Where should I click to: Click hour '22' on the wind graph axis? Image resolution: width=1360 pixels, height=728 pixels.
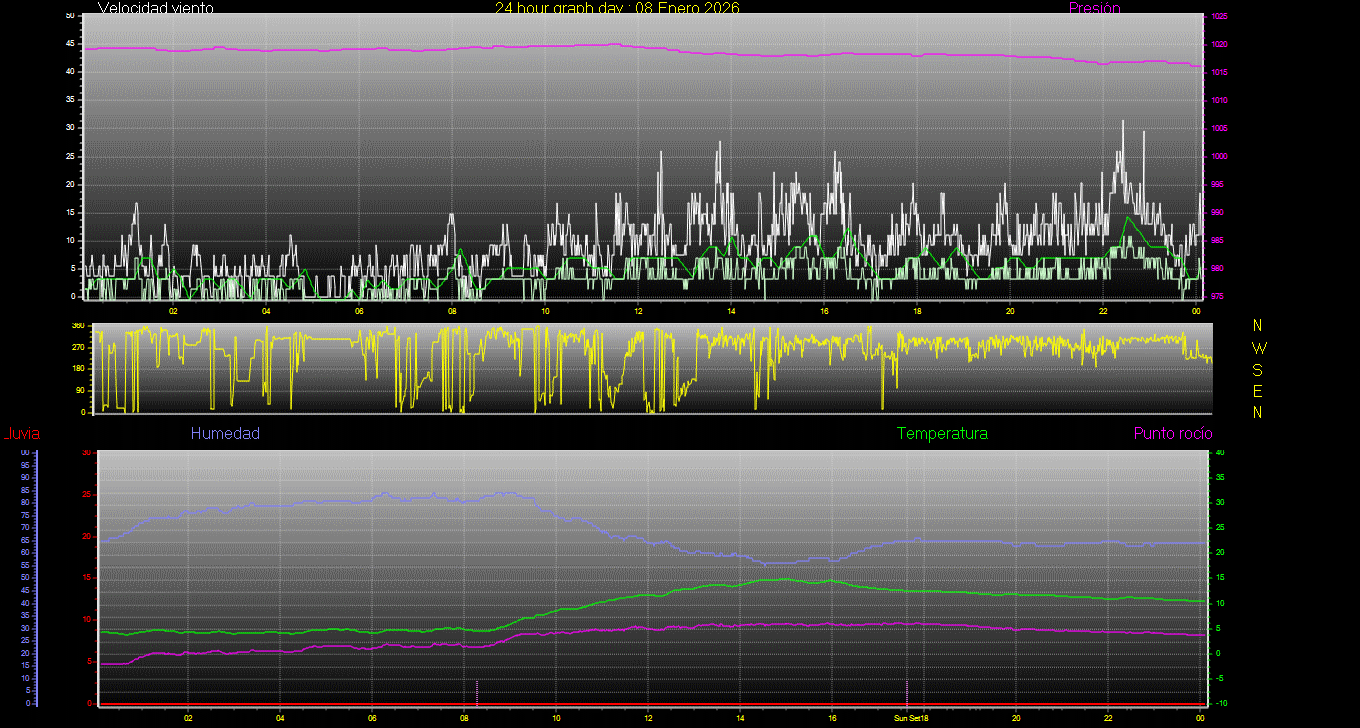point(1102,311)
